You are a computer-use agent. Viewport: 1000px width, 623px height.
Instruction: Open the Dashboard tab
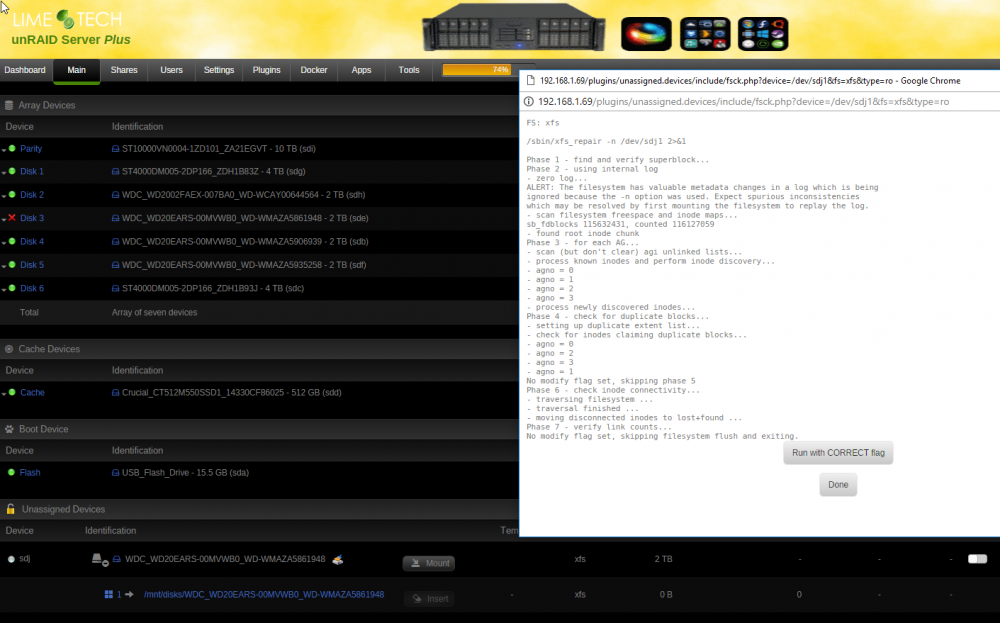25,70
